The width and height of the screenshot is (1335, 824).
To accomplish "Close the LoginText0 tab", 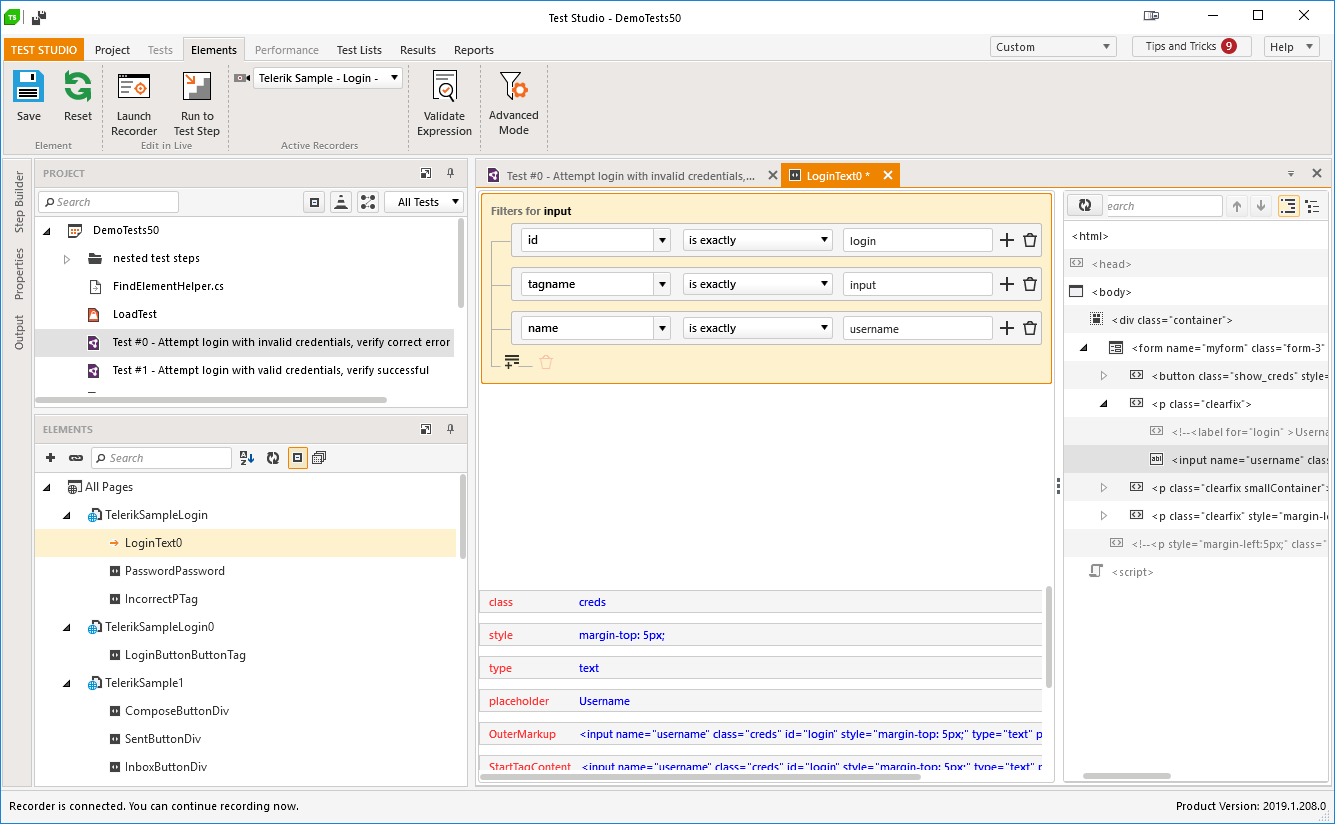I will [887, 176].
